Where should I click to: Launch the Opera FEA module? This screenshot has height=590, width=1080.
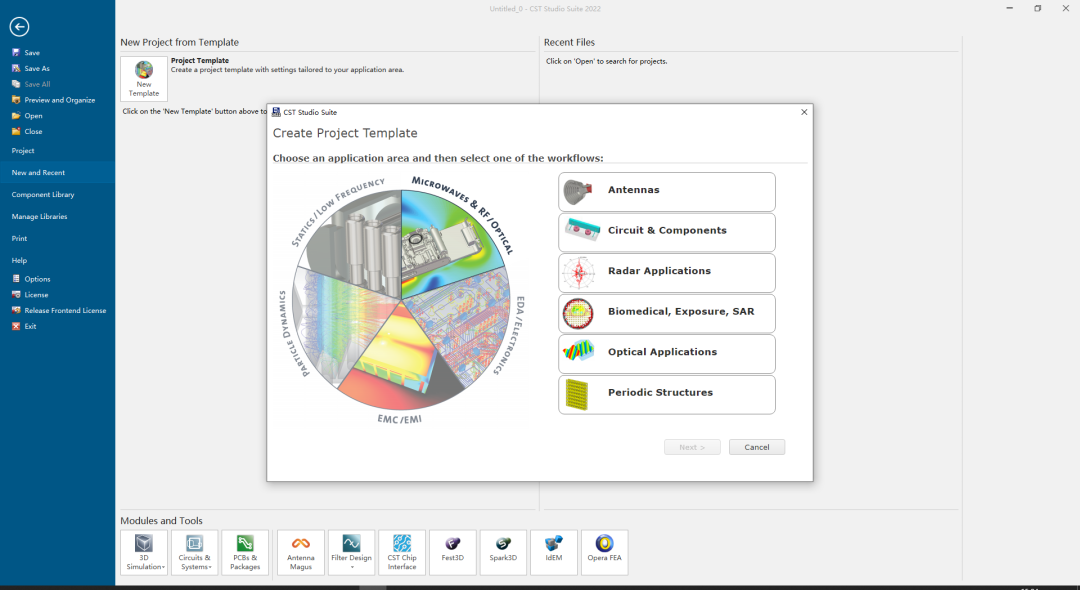coord(605,552)
